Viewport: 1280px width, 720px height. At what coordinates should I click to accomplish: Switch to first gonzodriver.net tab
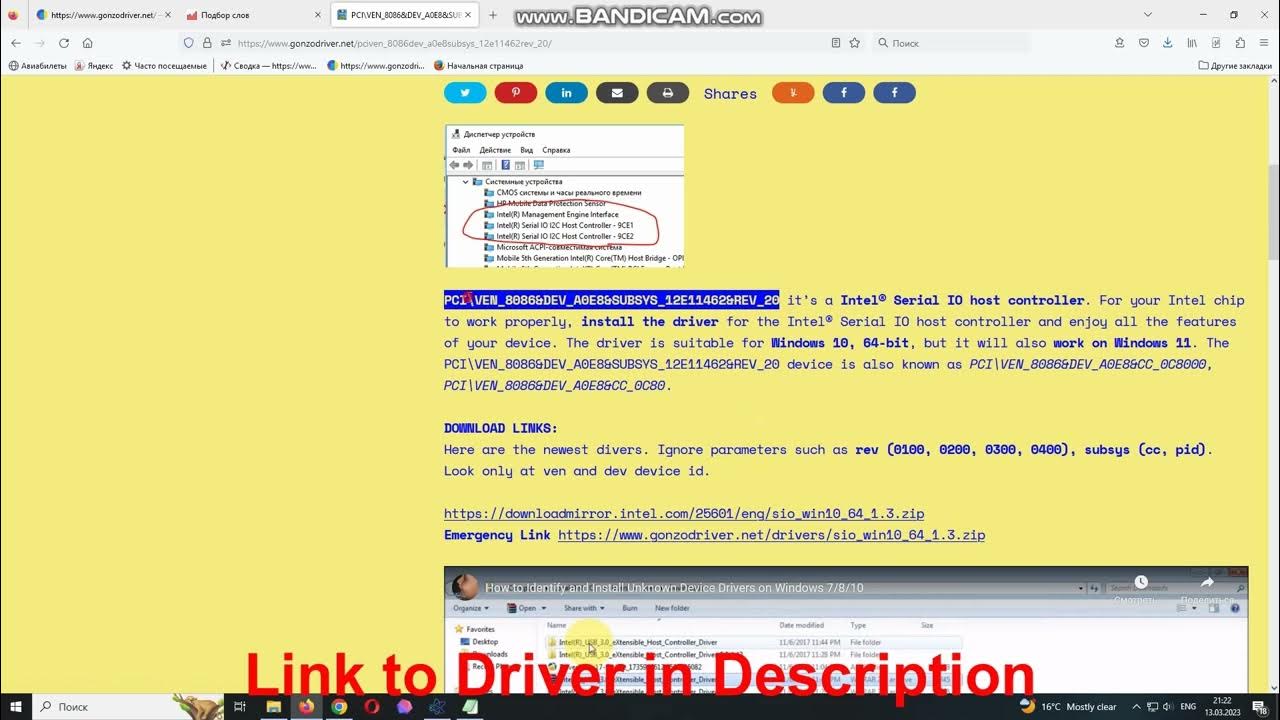click(x=97, y=15)
